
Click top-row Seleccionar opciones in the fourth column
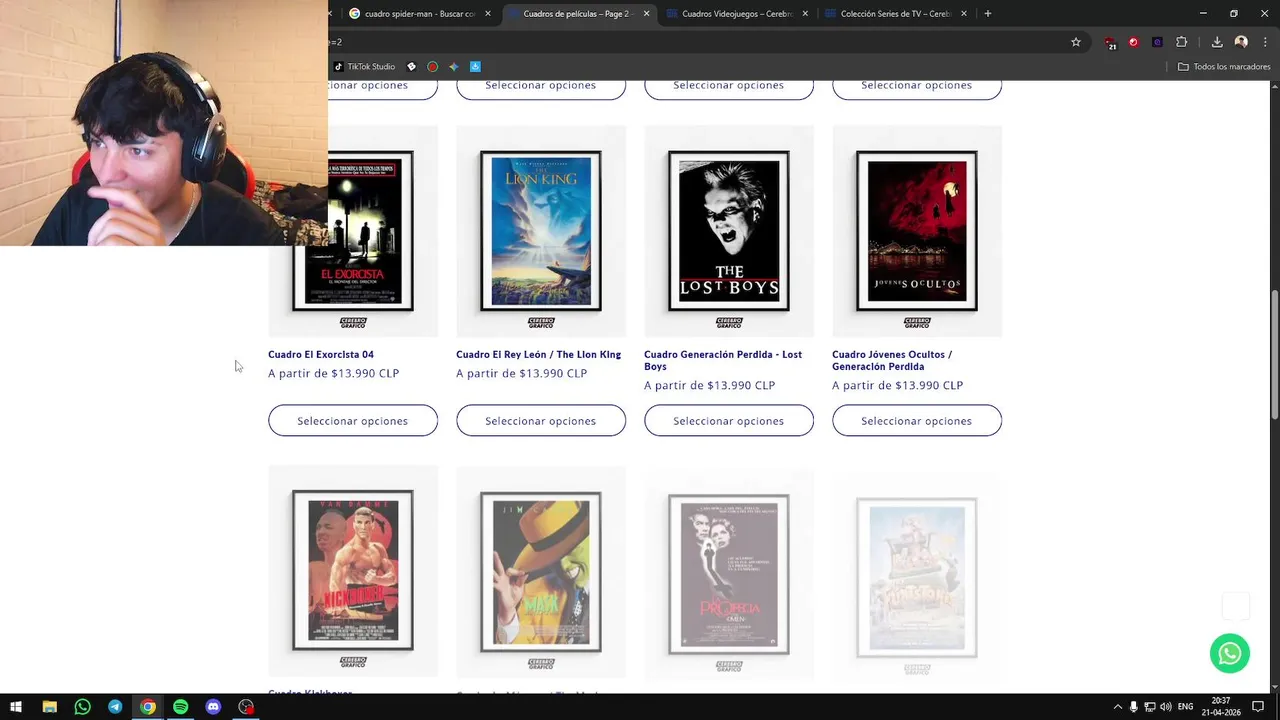(917, 88)
